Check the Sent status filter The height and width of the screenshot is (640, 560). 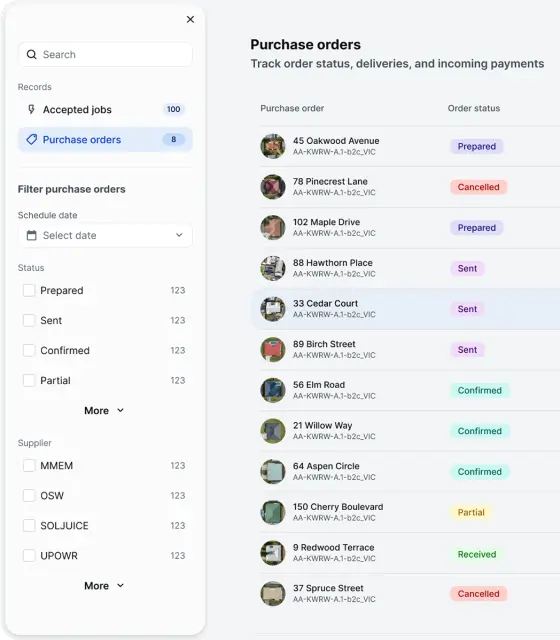tap(29, 320)
